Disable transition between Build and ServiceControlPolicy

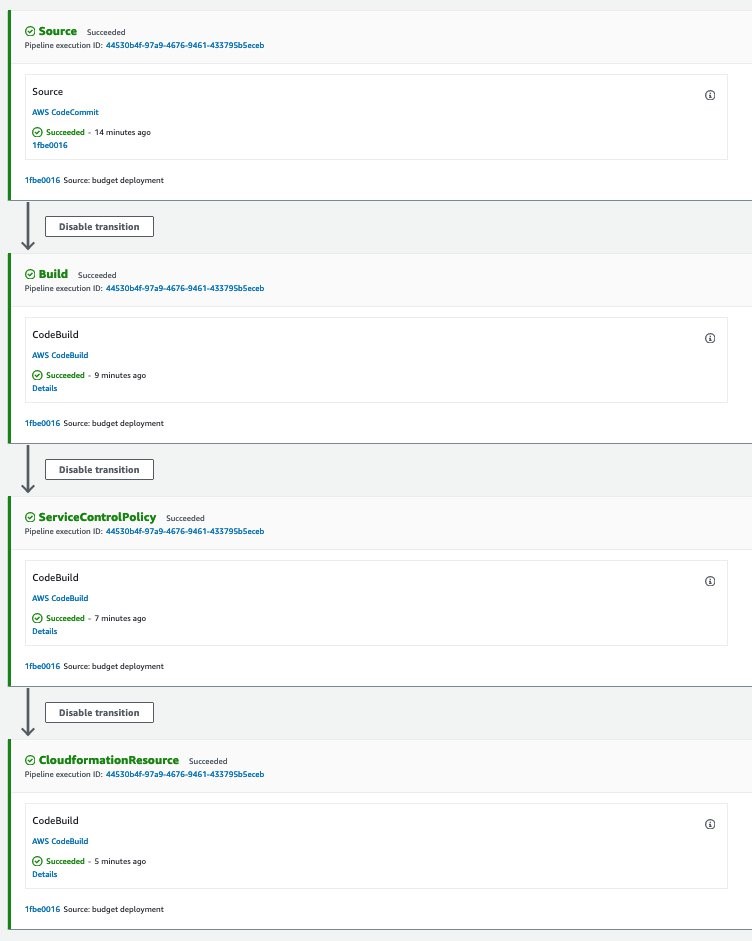coord(99,469)
